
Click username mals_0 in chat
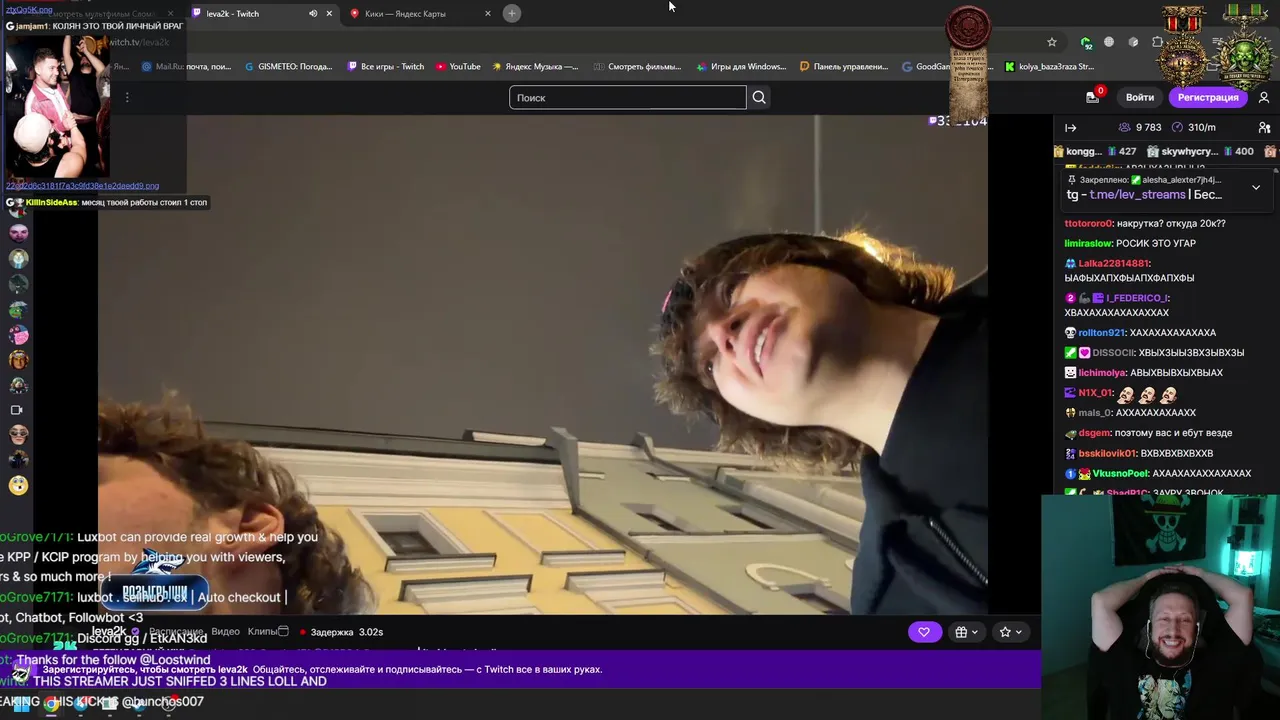point(1094,413)
